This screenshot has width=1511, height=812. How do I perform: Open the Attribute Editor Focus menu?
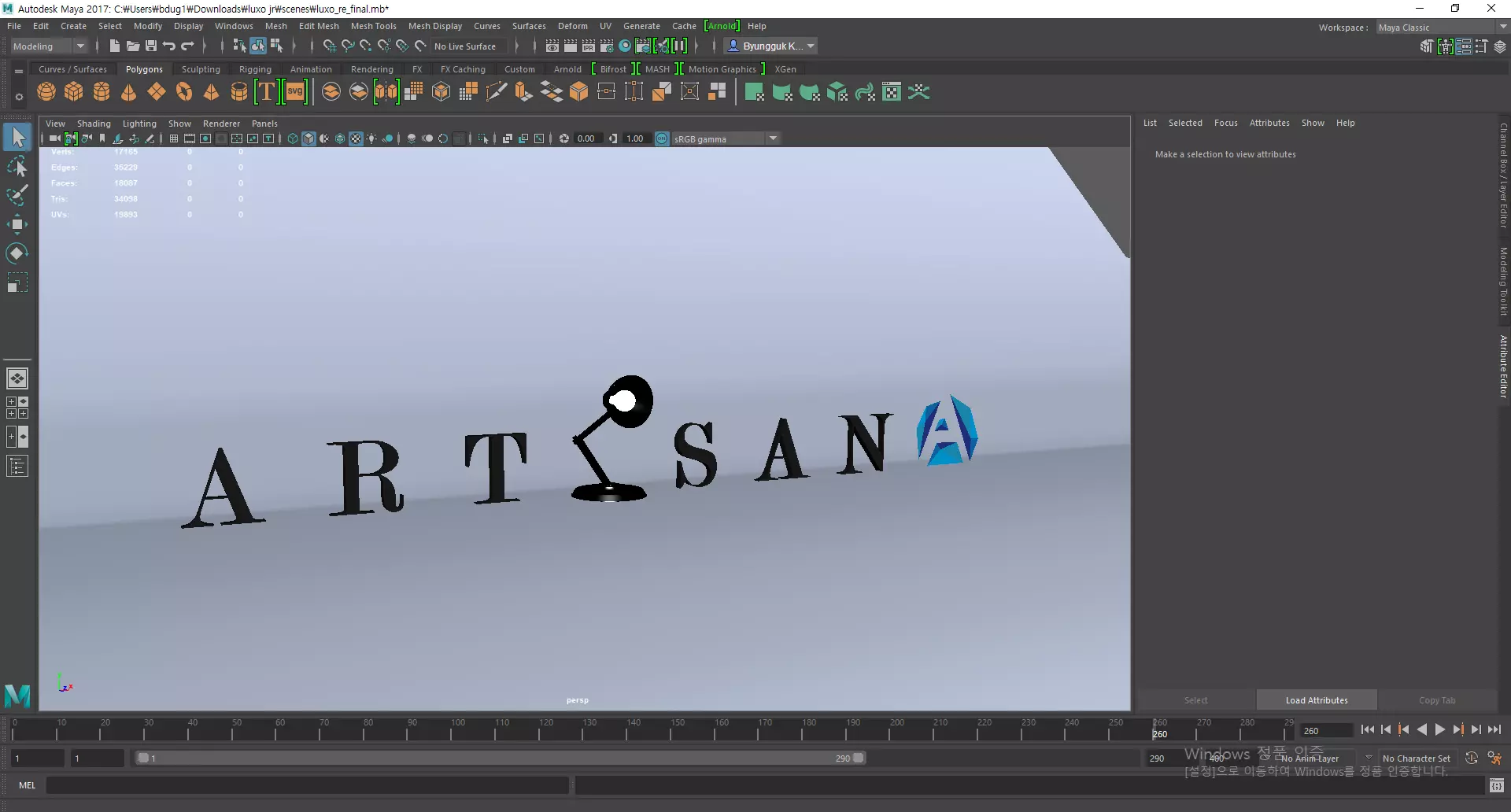pos(1225,123)
